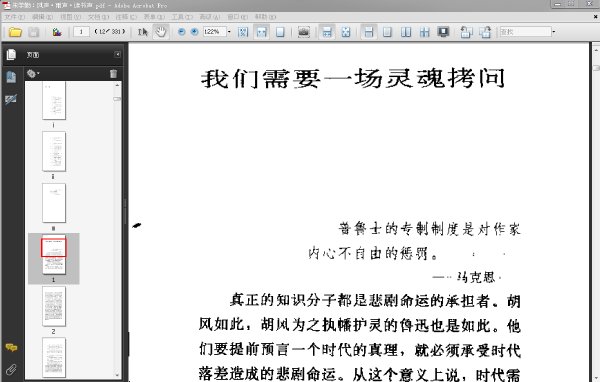Click the grayed Save disk icon
600x382 pixels.
pyautogui.click(x=34, y=32)
